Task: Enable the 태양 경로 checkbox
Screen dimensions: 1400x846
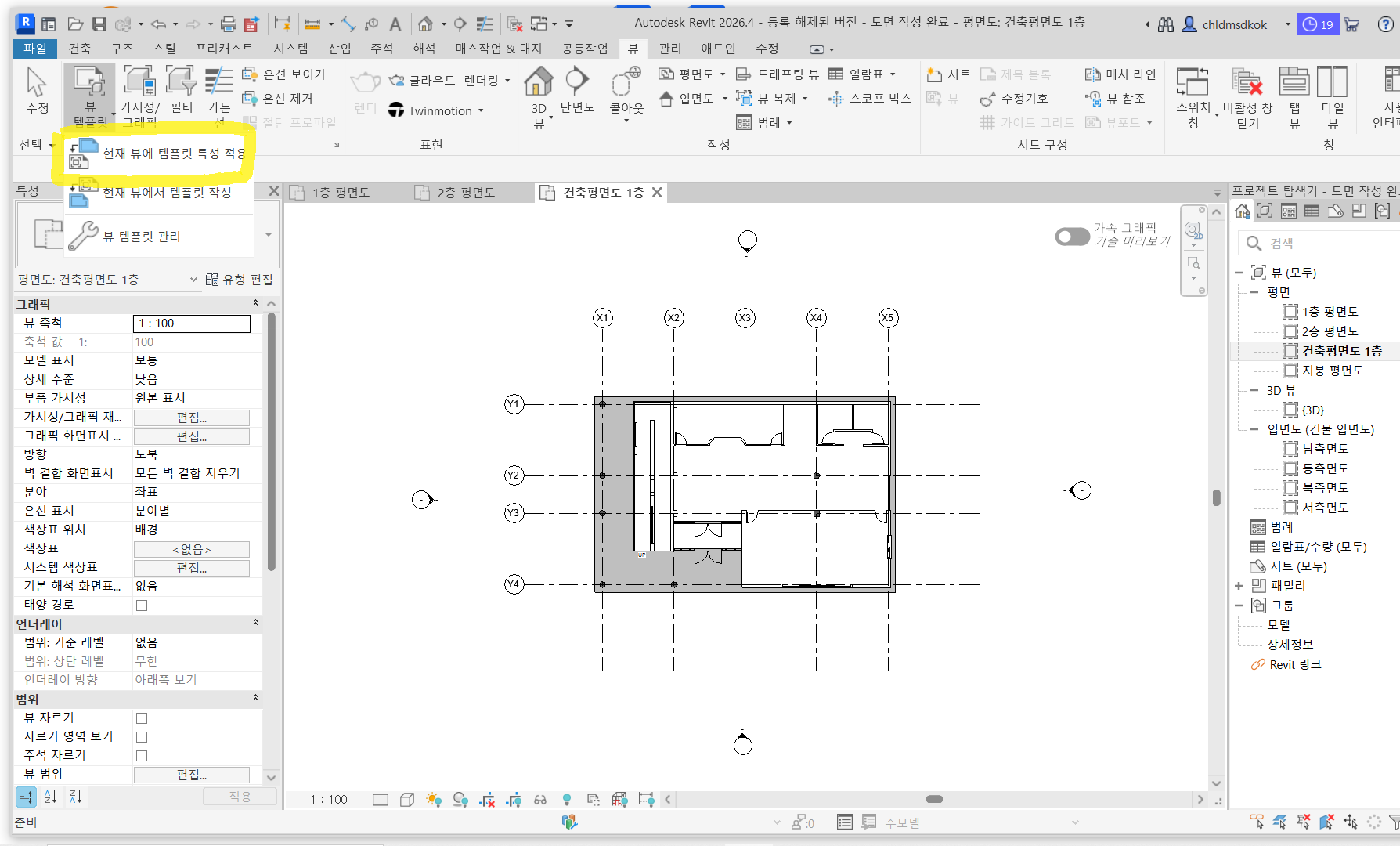Action: click(142, 606)
